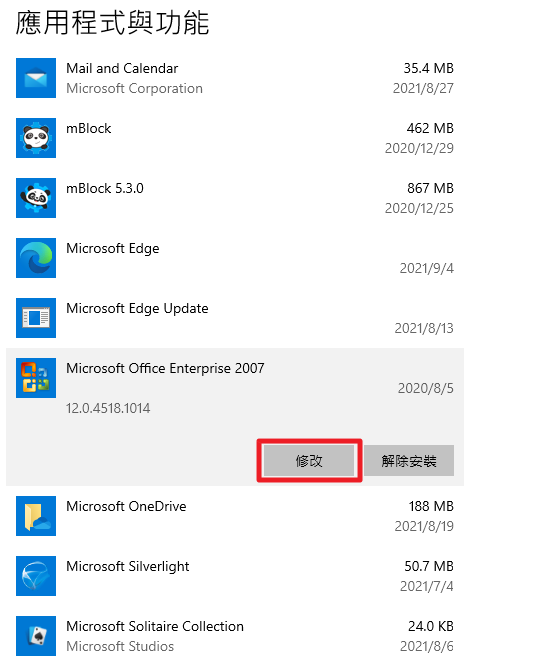Select the Microsoft Edge Update entry name
Viewport: 535px width, 666px height.
point(137,308)
